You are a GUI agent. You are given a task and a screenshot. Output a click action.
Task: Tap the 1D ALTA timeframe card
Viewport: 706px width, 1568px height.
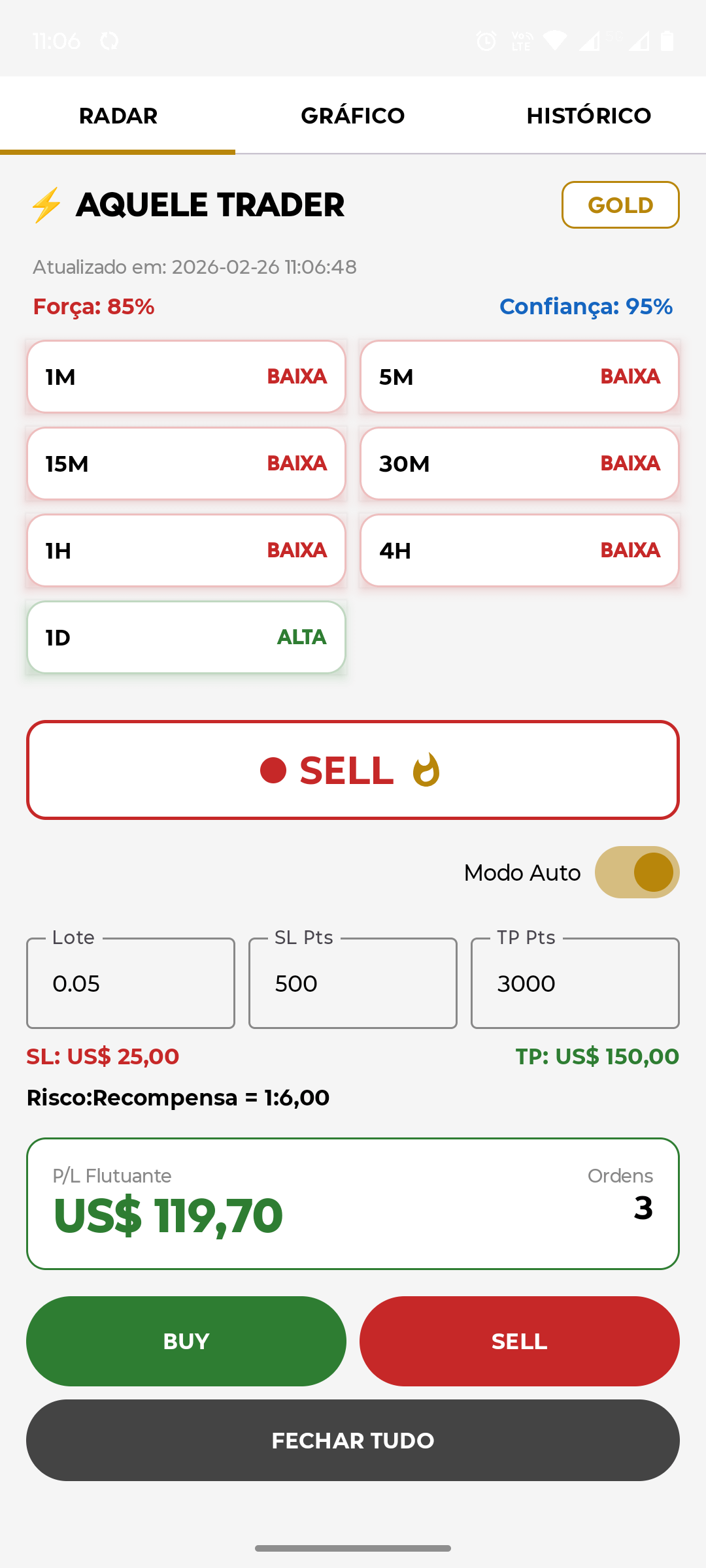(186, 637)
